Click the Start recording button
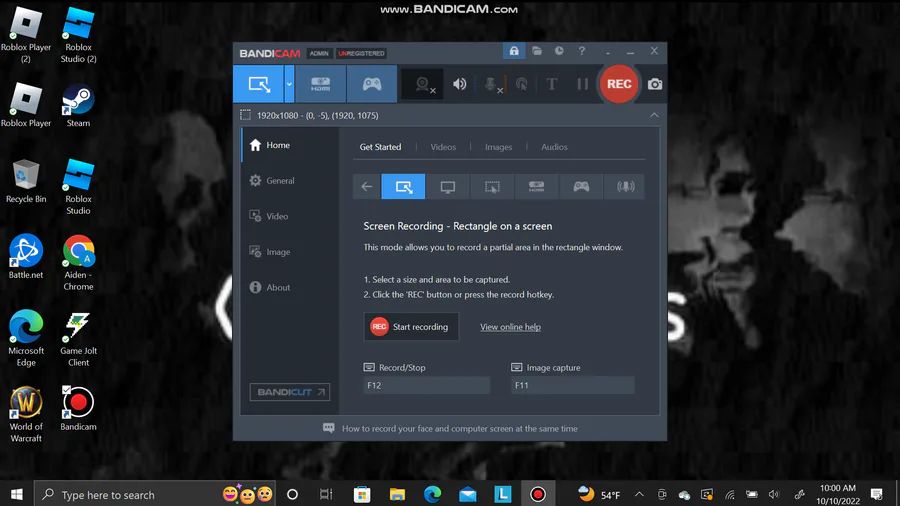Viewport: 900px width, 506px height. coord(411,326)
